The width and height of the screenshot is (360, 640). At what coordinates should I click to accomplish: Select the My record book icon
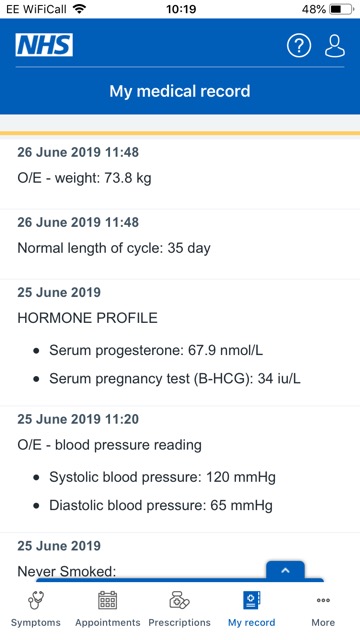click(251, 600)
